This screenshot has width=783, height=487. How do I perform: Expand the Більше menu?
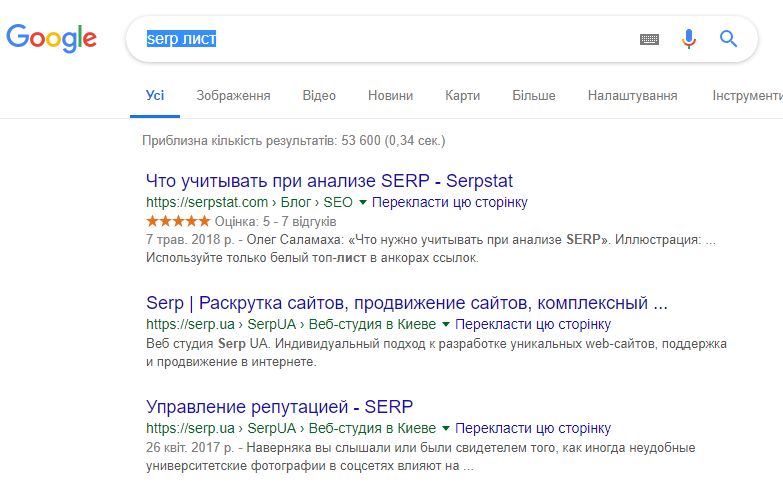click(x=534, y=95)
